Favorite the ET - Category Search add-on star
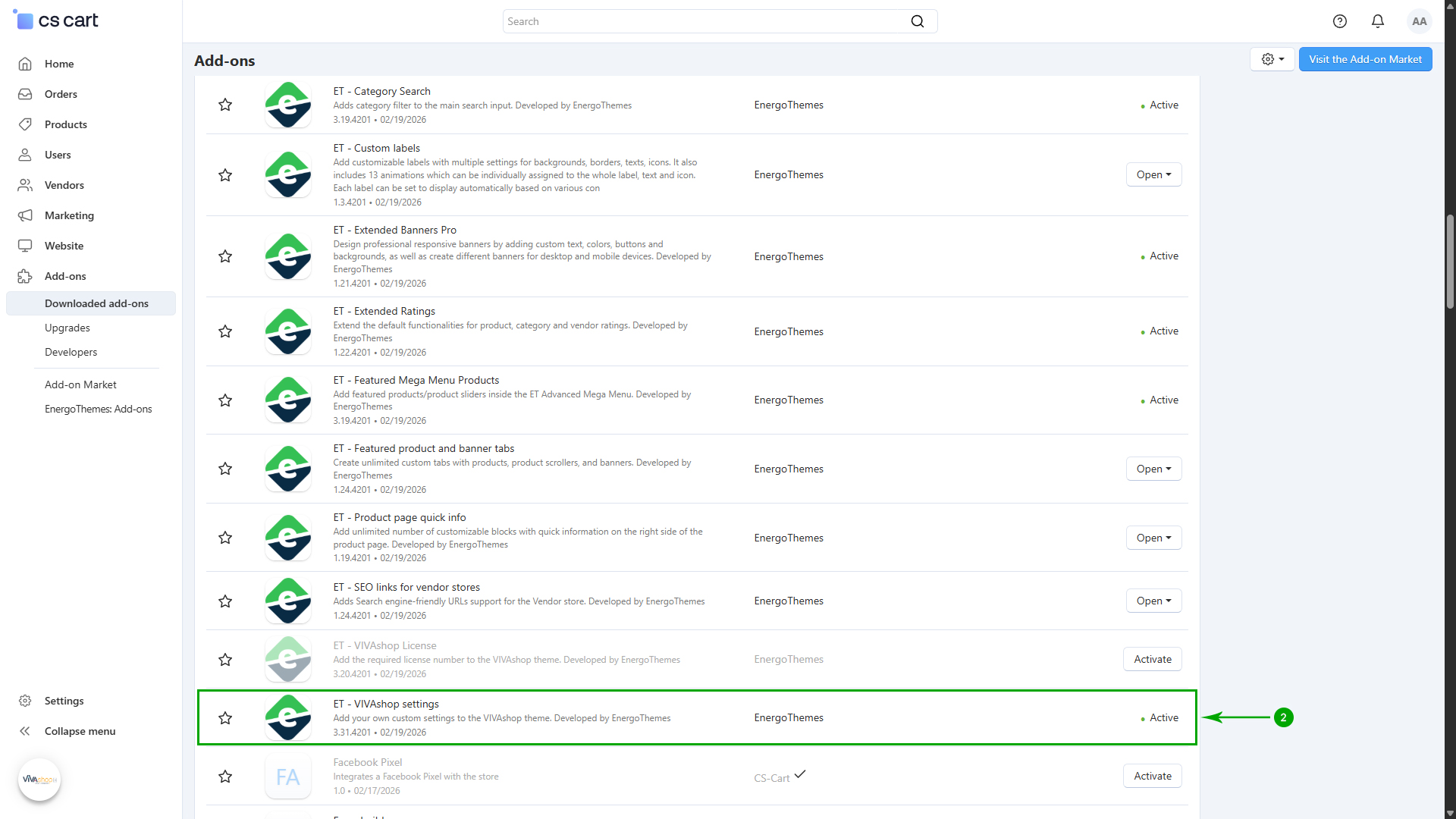The height and width of the screenshot is (819, 1456). pyautogui.click(x=225, y=105)
